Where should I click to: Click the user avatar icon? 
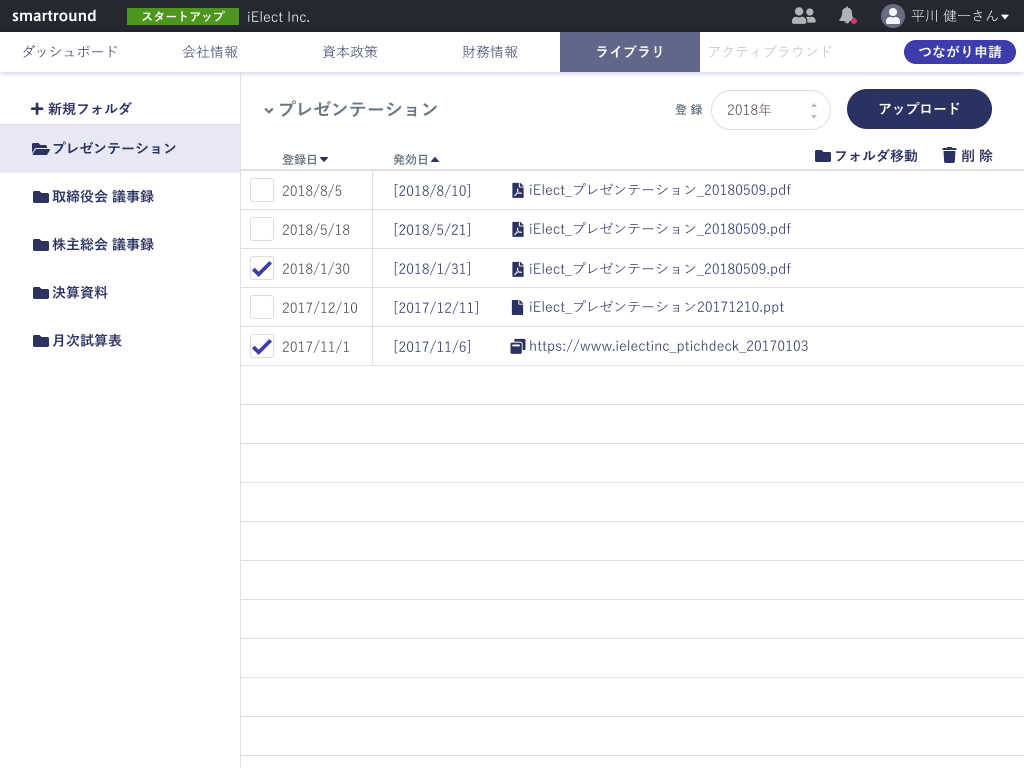(892, 16)
